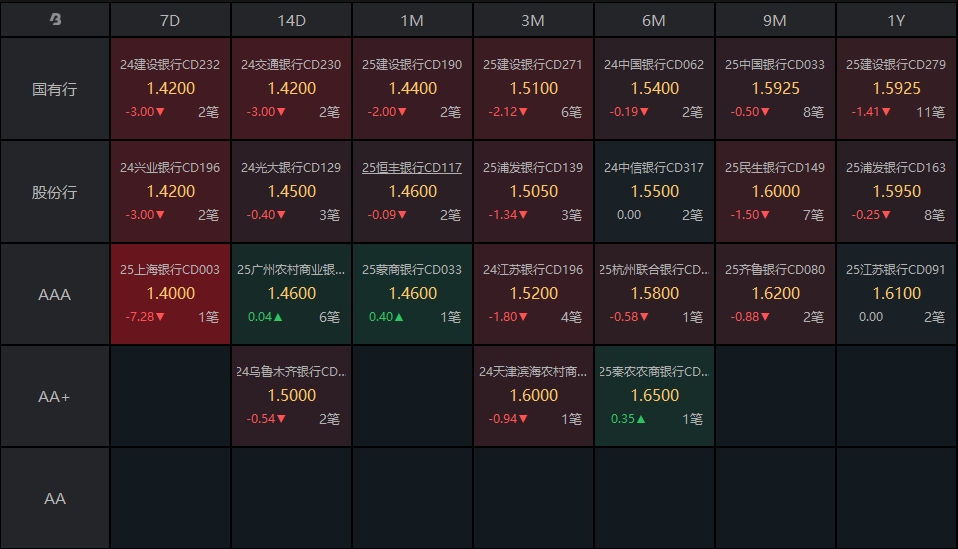
Task: Select the 1Y column header
Action: [896, 20]
